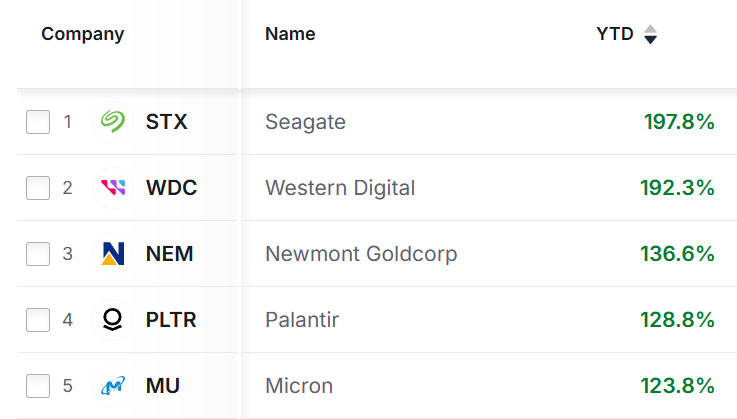Click the Seagate logo icon
Screen dimensions: 737x419
[113, 122]
